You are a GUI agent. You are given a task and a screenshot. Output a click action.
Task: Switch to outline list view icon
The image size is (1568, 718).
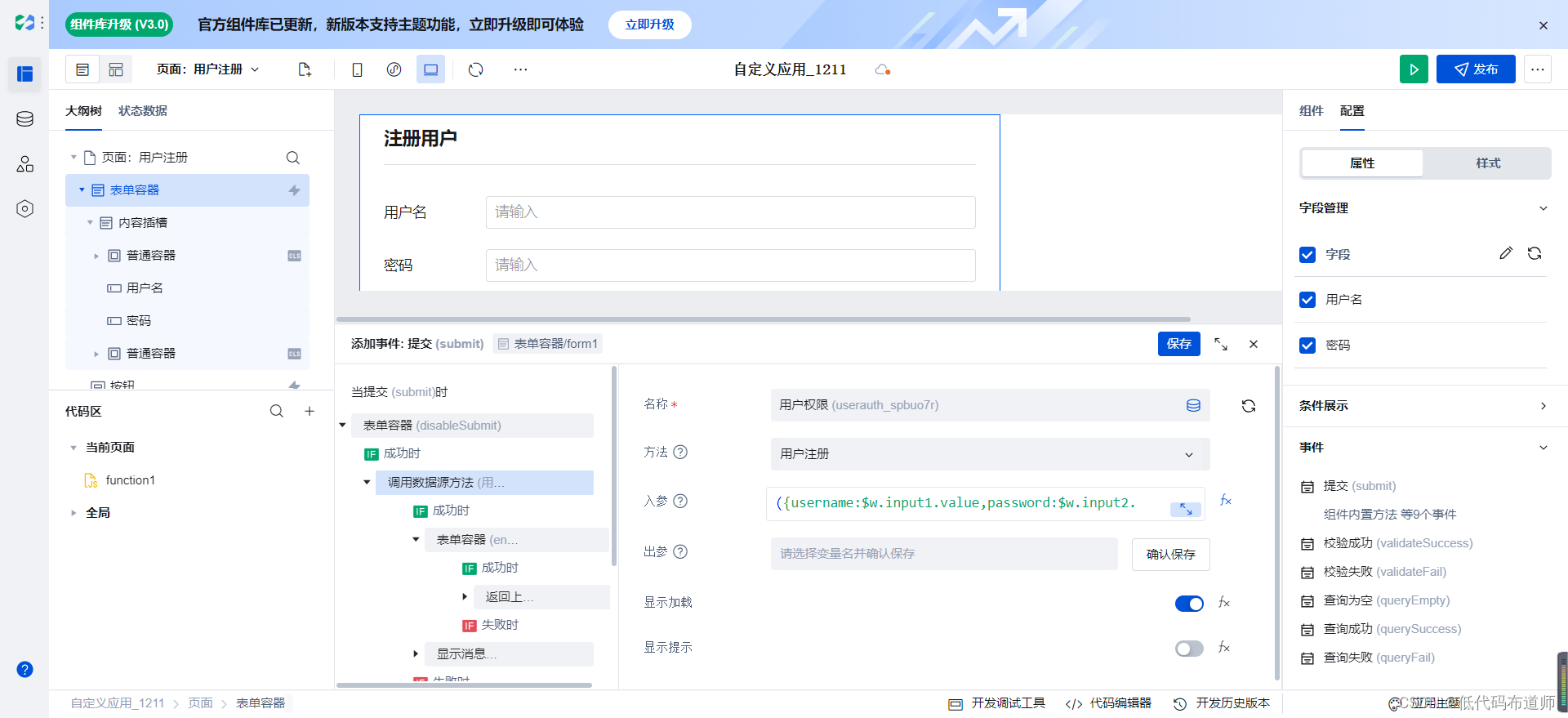coord(82,70)
